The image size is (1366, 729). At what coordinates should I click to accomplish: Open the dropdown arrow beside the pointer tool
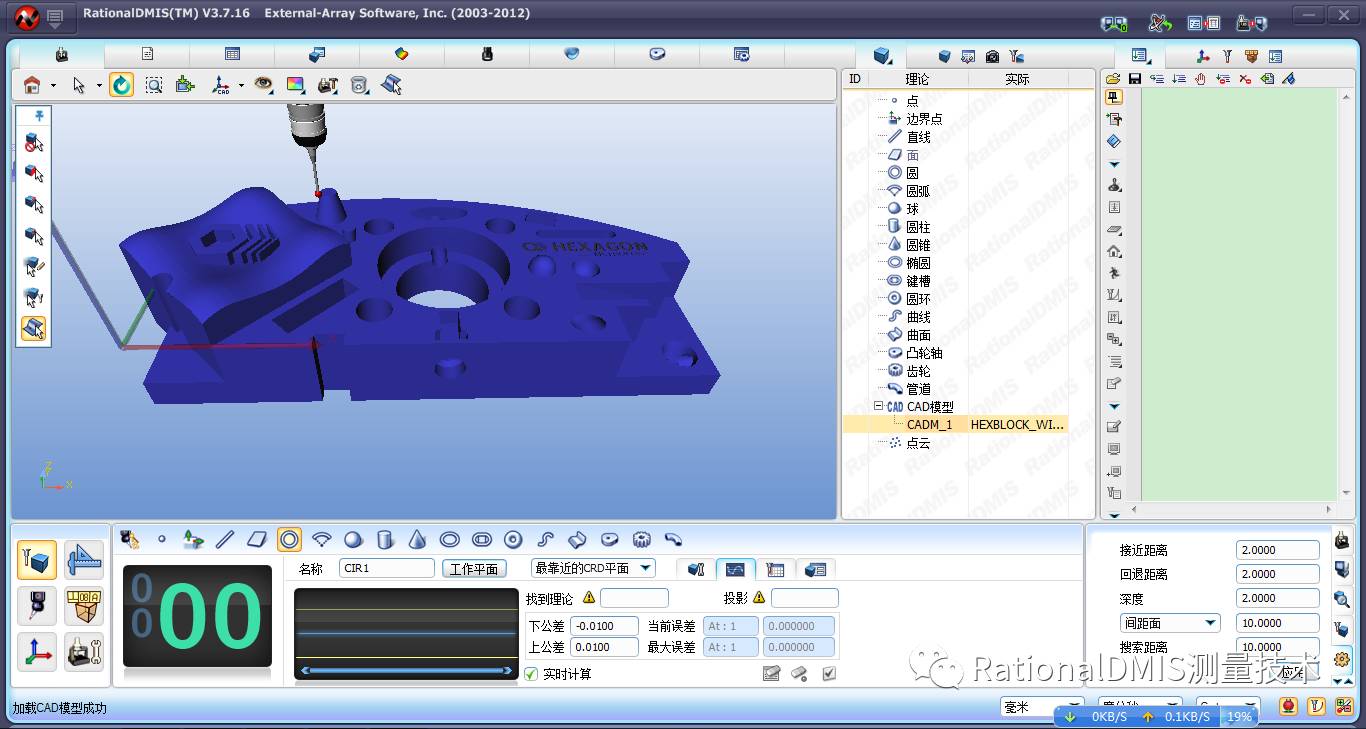99,86
